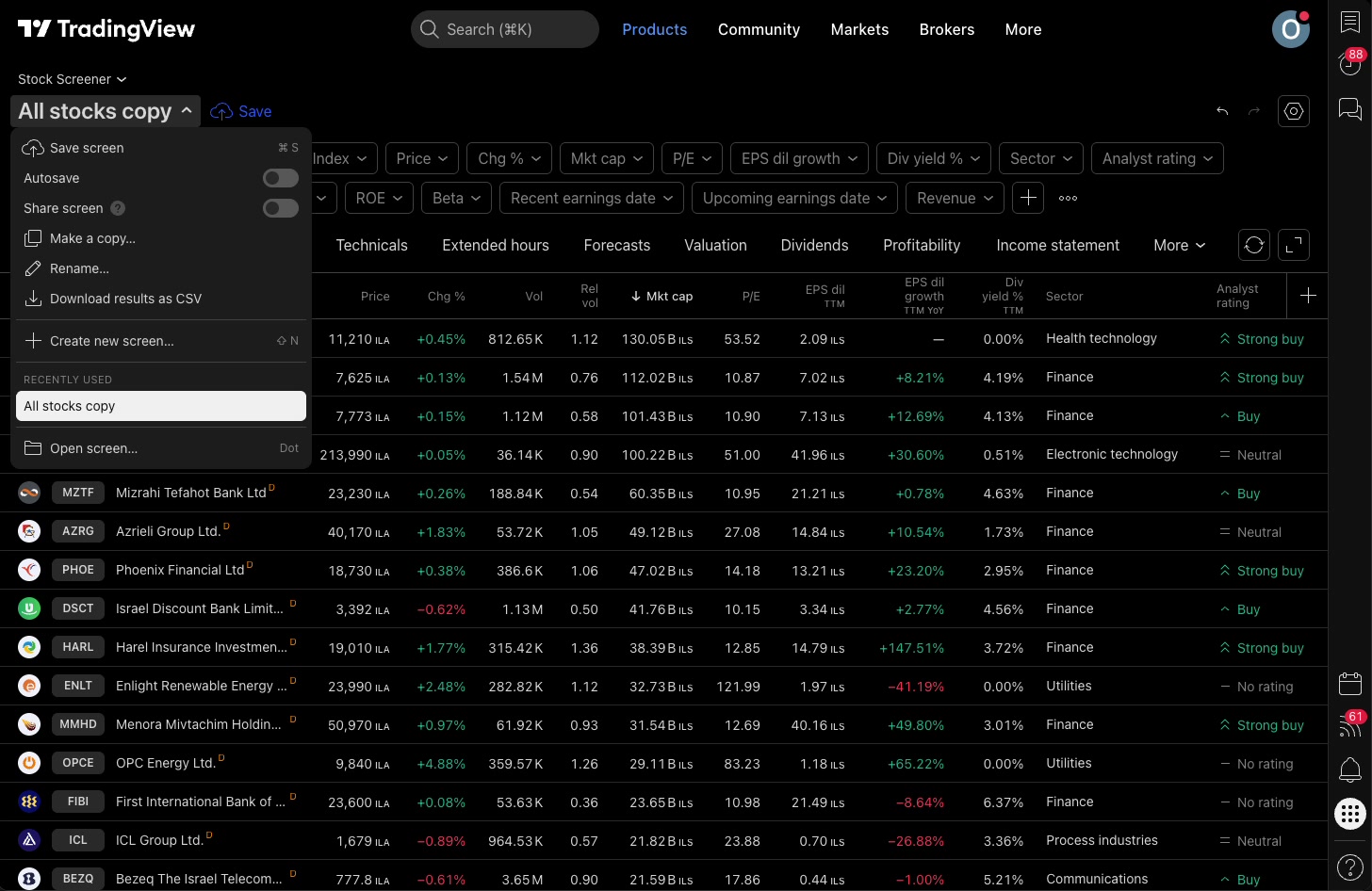
Task: Open the Price filter dropdown
Action: click(421, 158)
